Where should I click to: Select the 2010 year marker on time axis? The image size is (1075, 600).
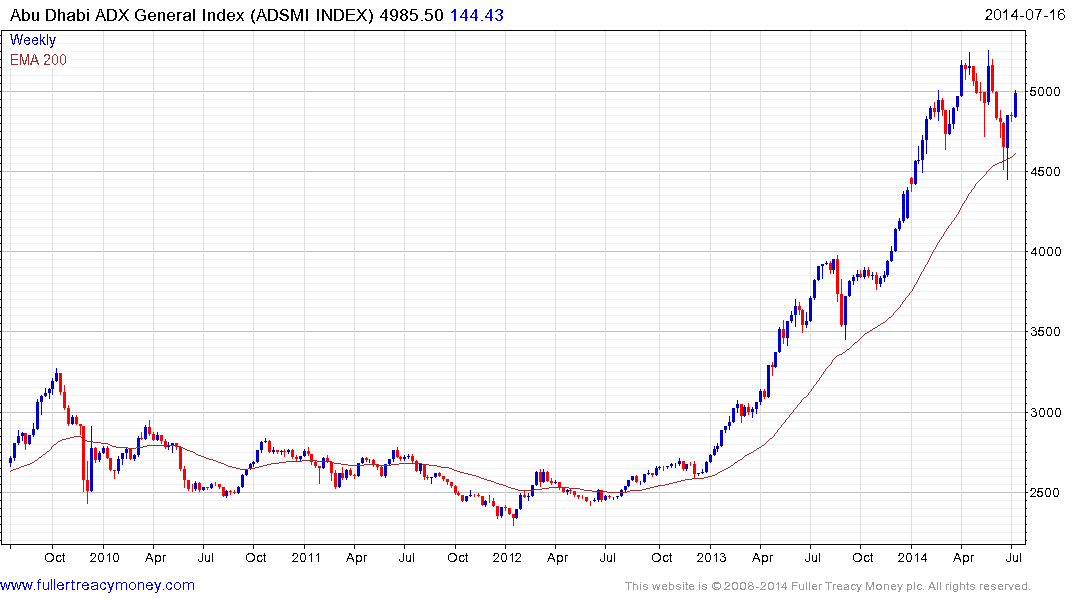tap(103, 557)
